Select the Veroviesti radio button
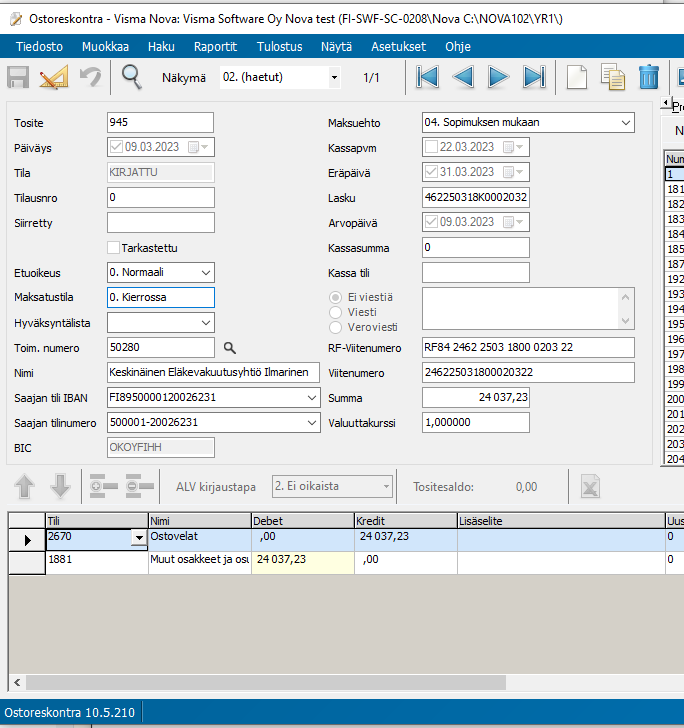Viewport: 684px width, 728px height. coord(335,327)
